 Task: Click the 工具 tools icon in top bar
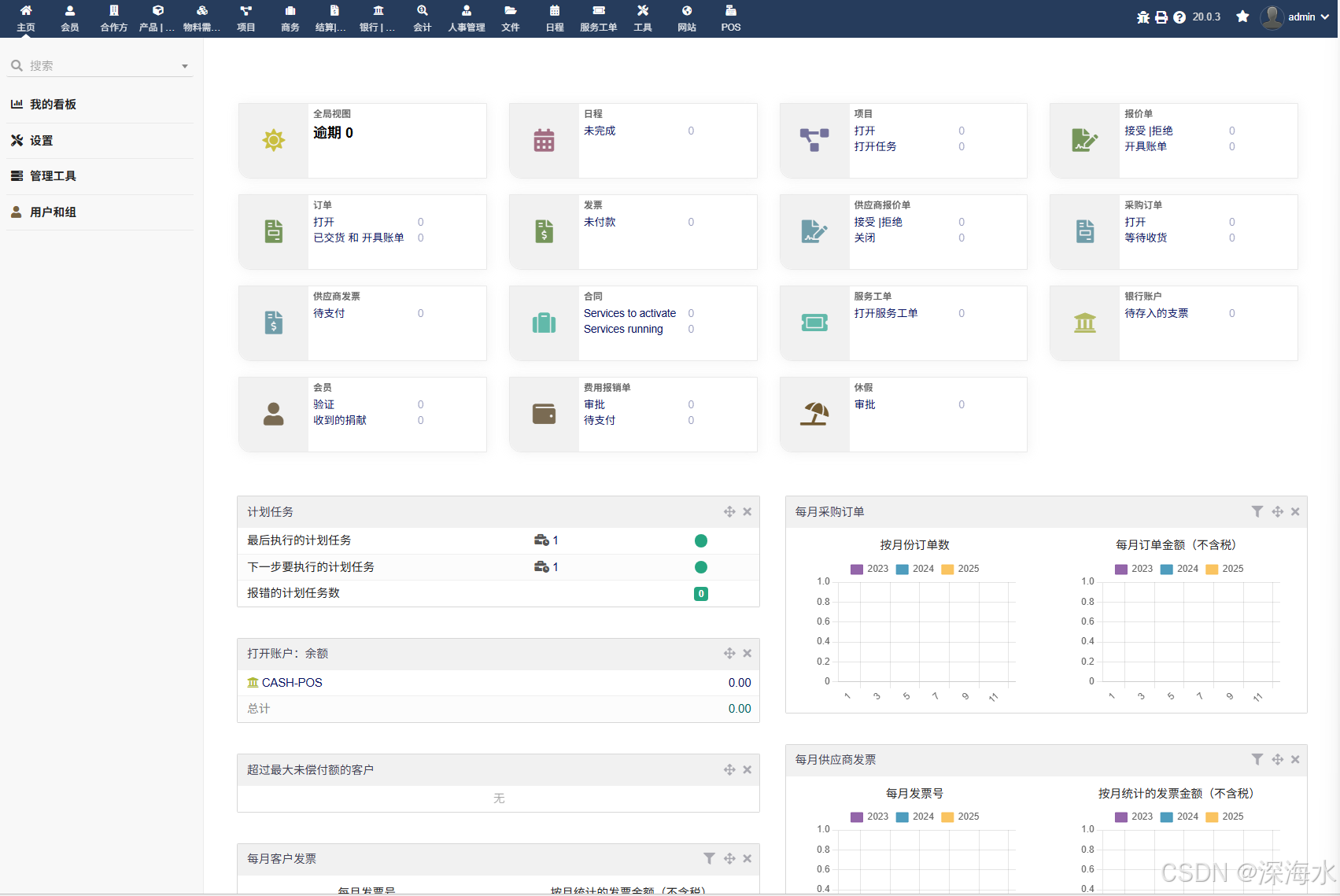643,11
